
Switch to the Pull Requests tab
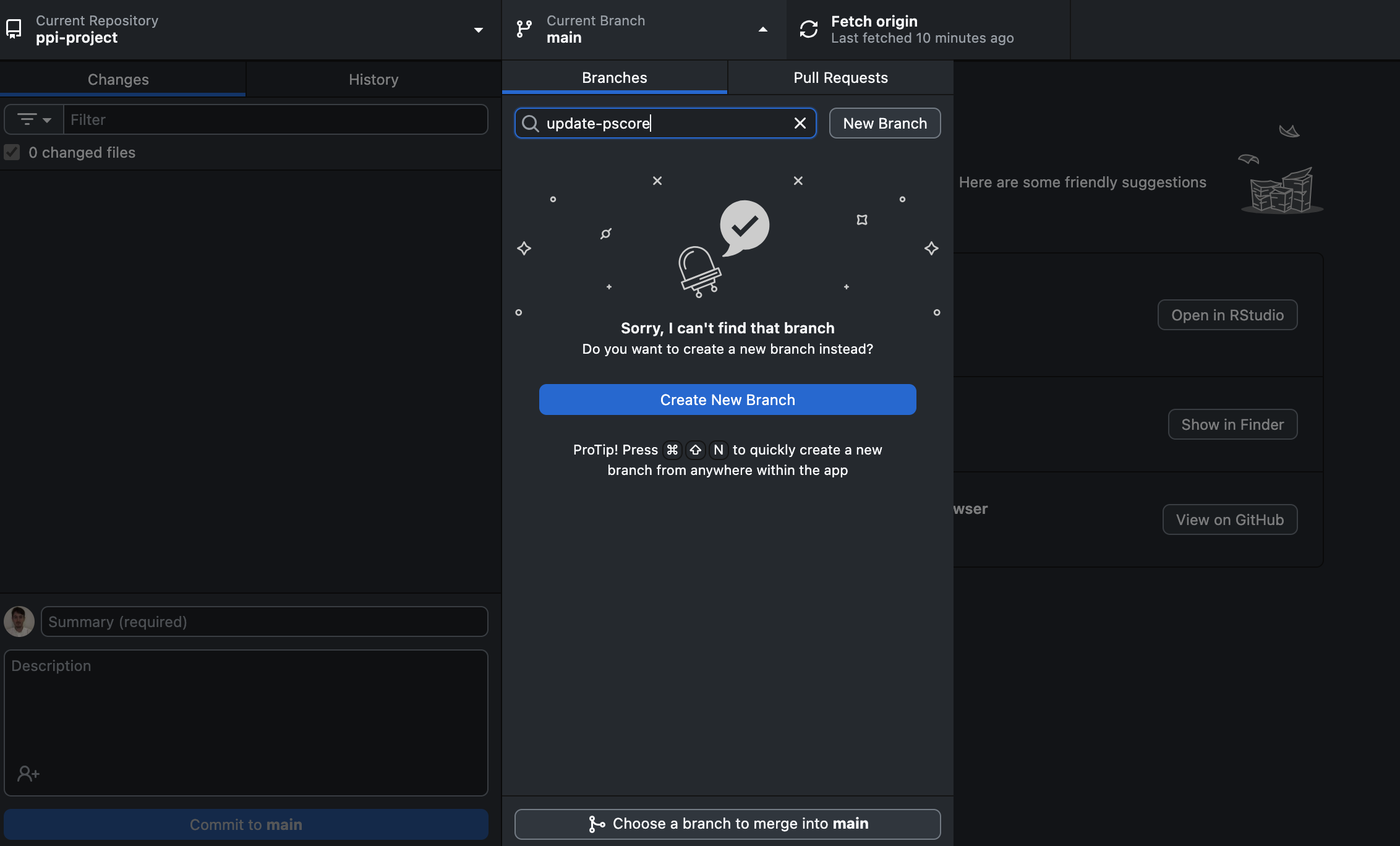(x=840, y=77)
